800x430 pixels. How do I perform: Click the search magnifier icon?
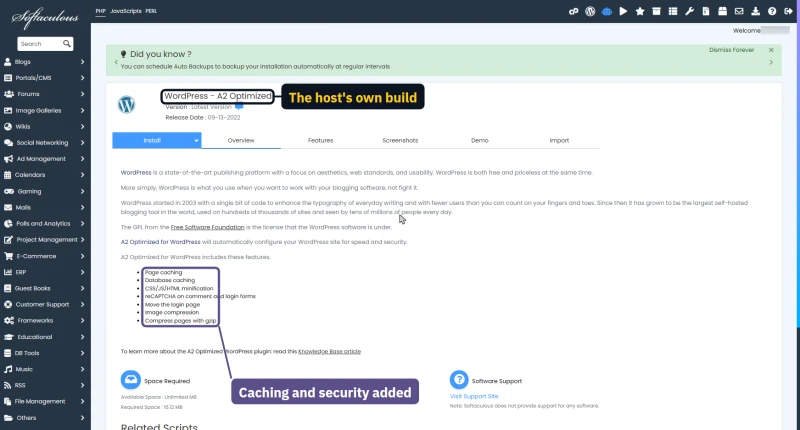(x=67, y=43)
